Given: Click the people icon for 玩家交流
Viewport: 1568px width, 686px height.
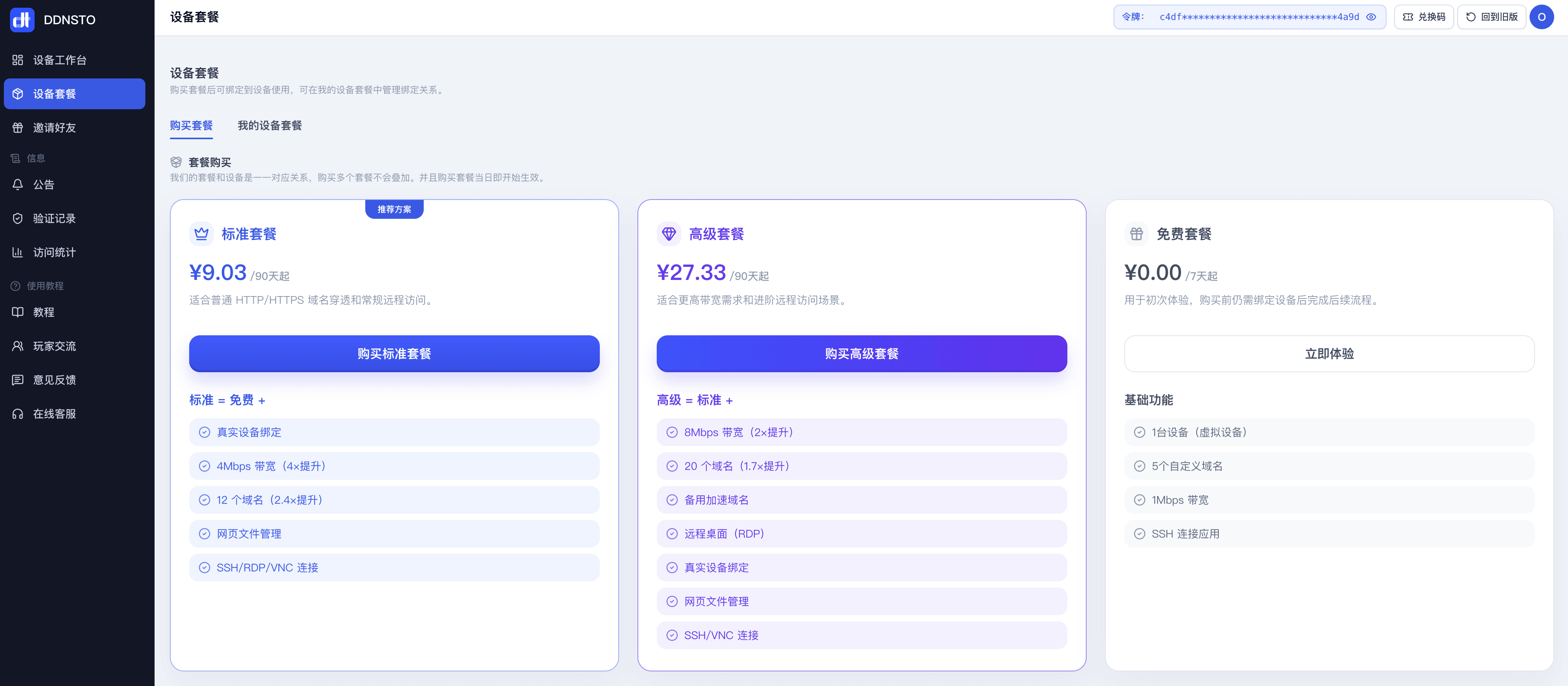Looking at the screenshot, I should (18, 346).
